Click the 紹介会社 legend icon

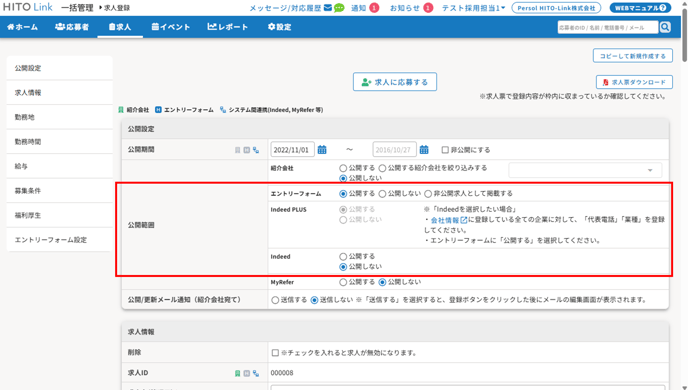pyautogui.click(x=121, y=110)
